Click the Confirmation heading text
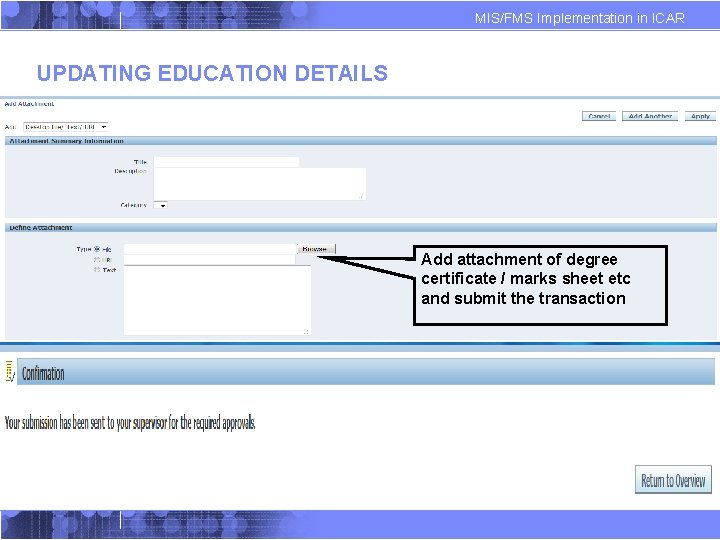 (43, 373)
